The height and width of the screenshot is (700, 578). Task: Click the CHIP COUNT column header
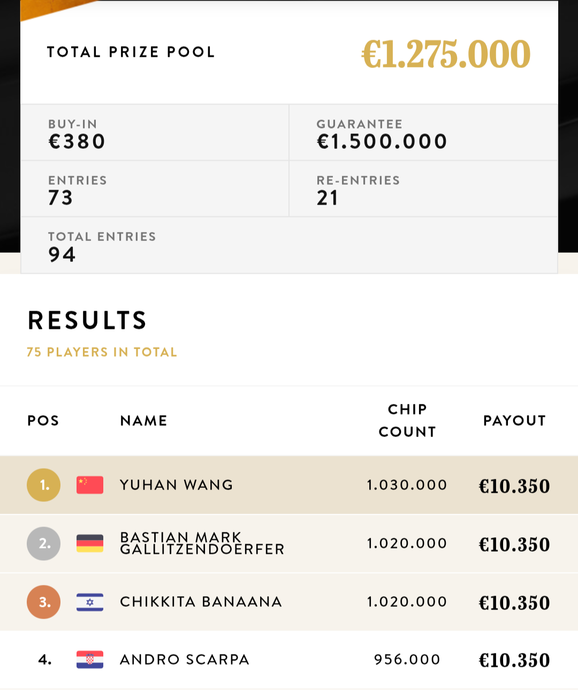pos(407,421)
